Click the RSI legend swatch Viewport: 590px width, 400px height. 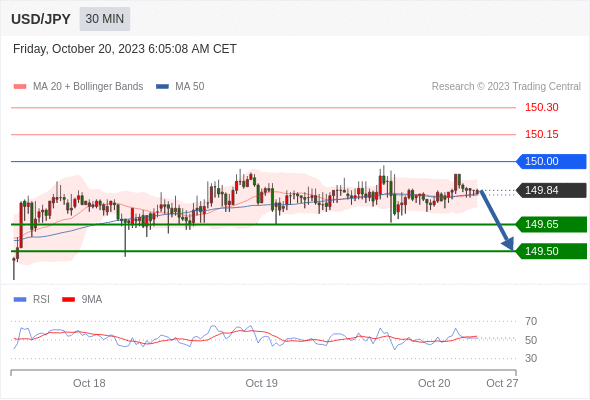click(x=20, y=300)
